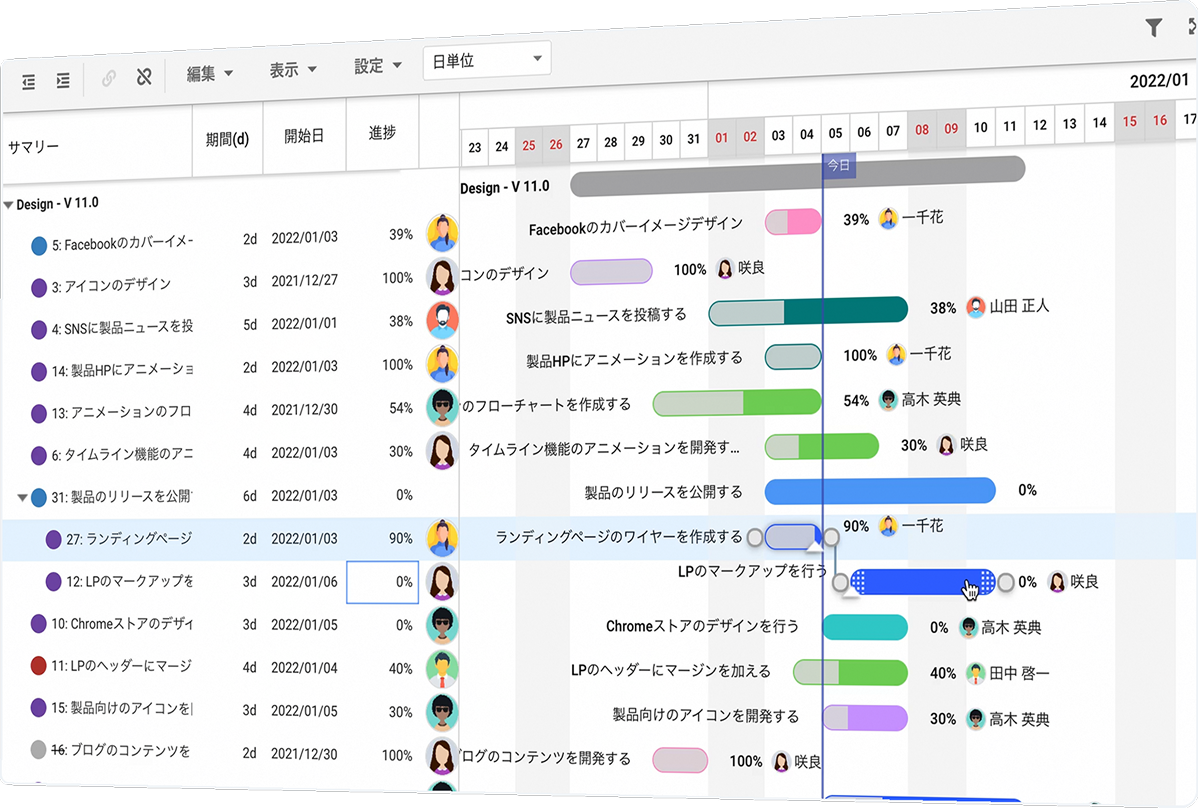Click 田中 啓一's avatar in the Gantt chart
Image resolution: width=1198 pixels, height=808 pixels.
click(x=976, y=673)
